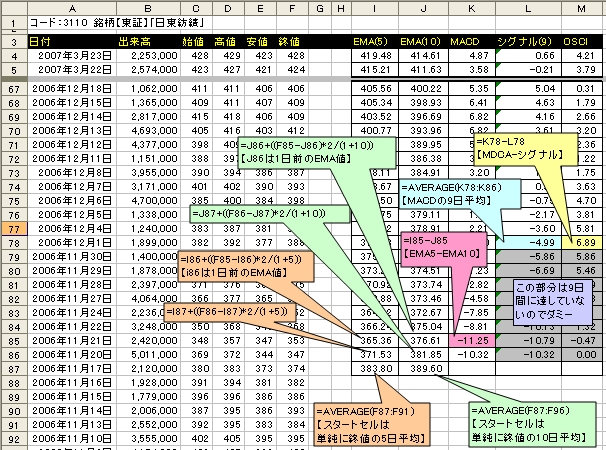This screenshot has height=450, width=606.
Task: Click green callout '=AVERAGE(F87:F96)'
Action: [x=532, y=424]
